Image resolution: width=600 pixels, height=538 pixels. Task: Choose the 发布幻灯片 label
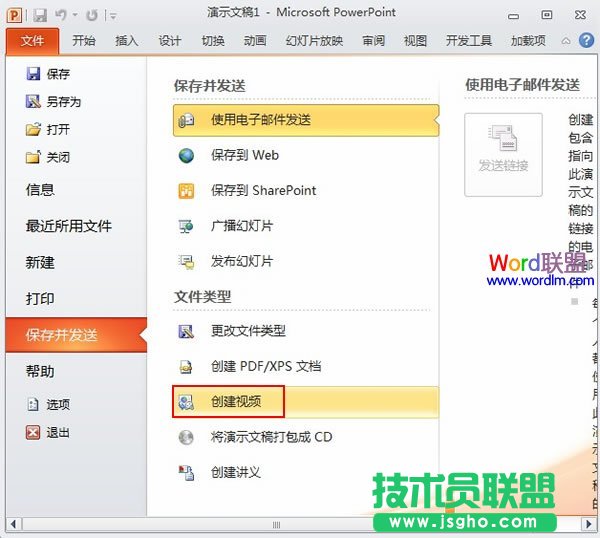click(x=242, y=261)
